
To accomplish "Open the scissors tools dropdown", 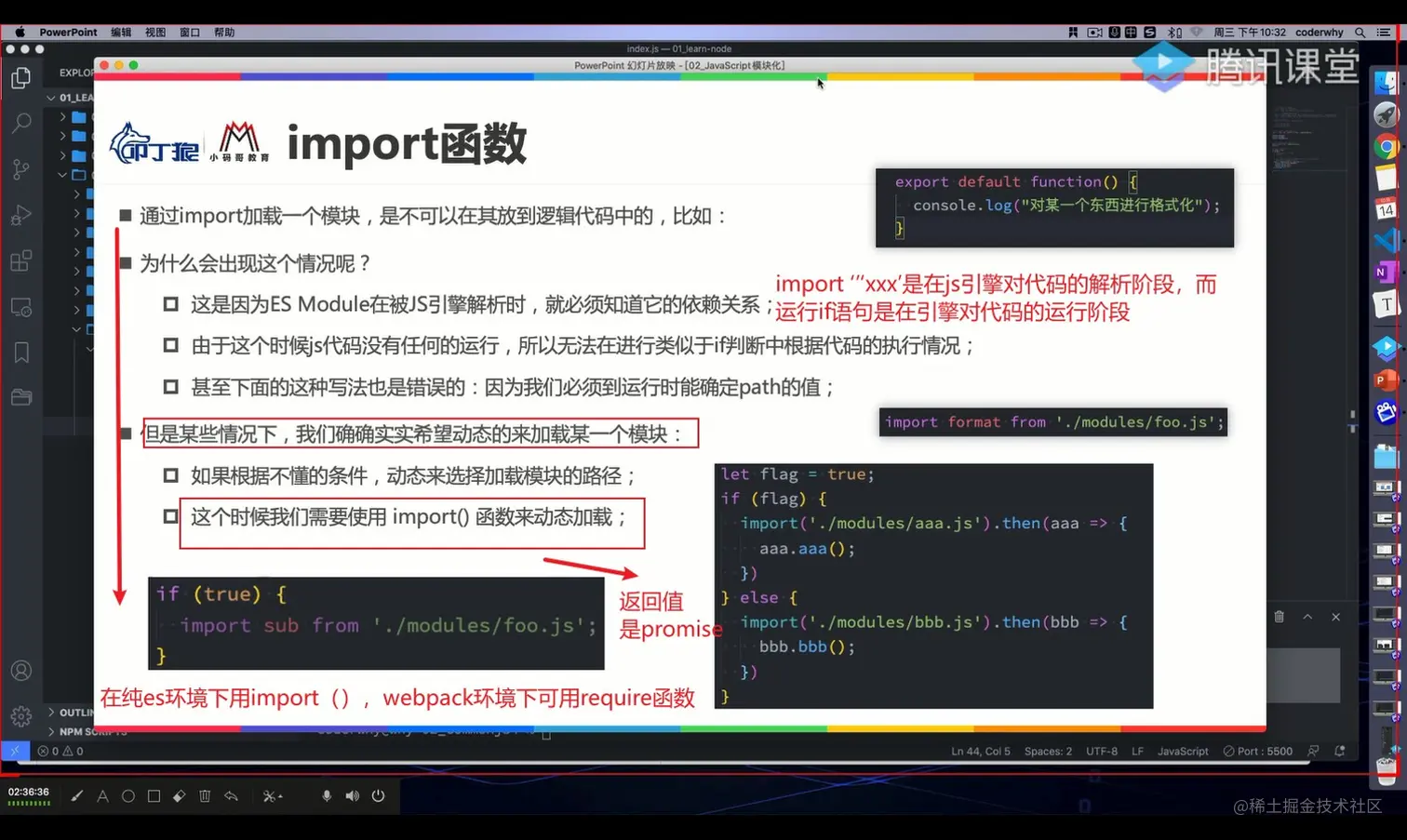I will (x=273, y=796).
